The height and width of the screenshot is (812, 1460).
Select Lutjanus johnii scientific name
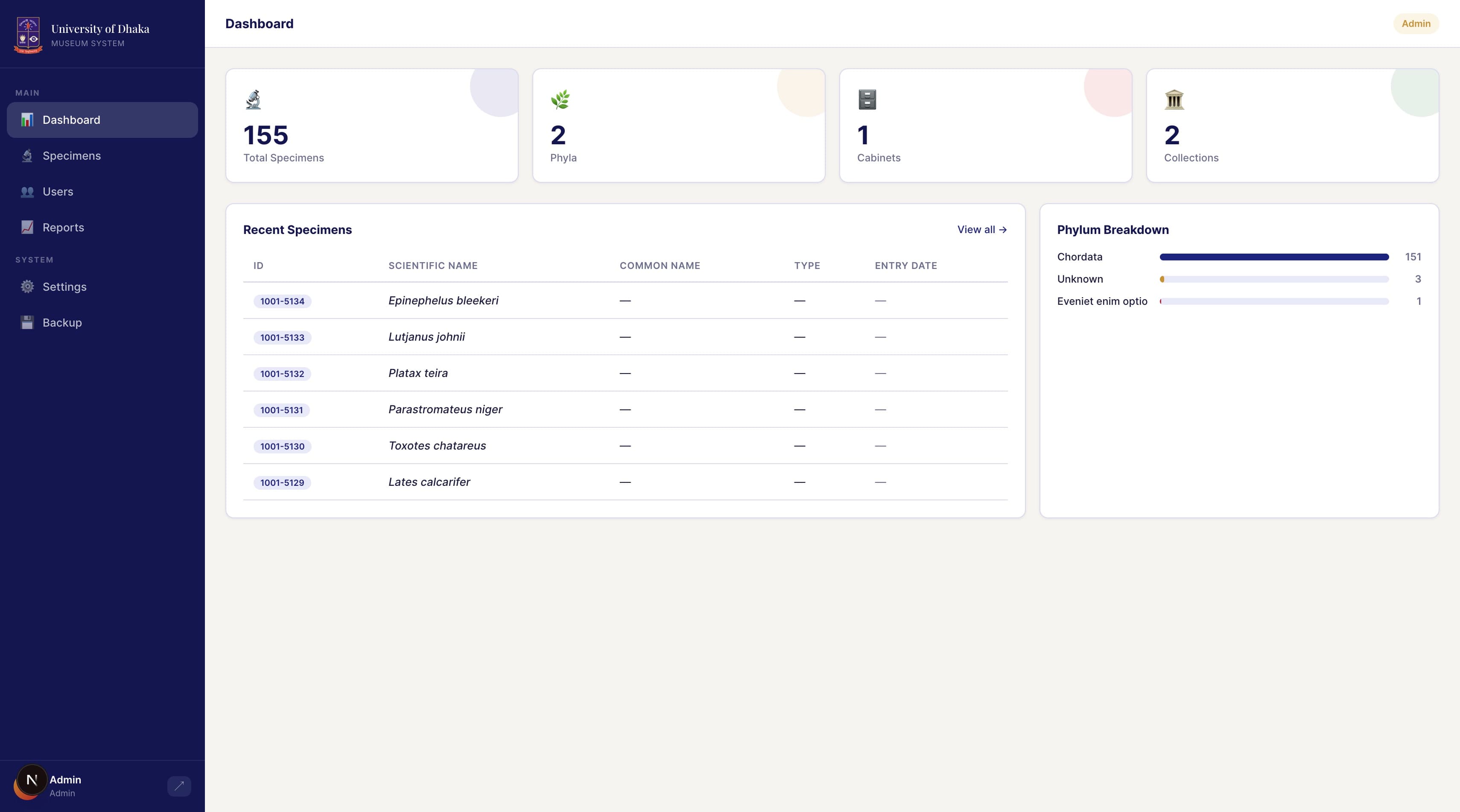coord(426,336)
